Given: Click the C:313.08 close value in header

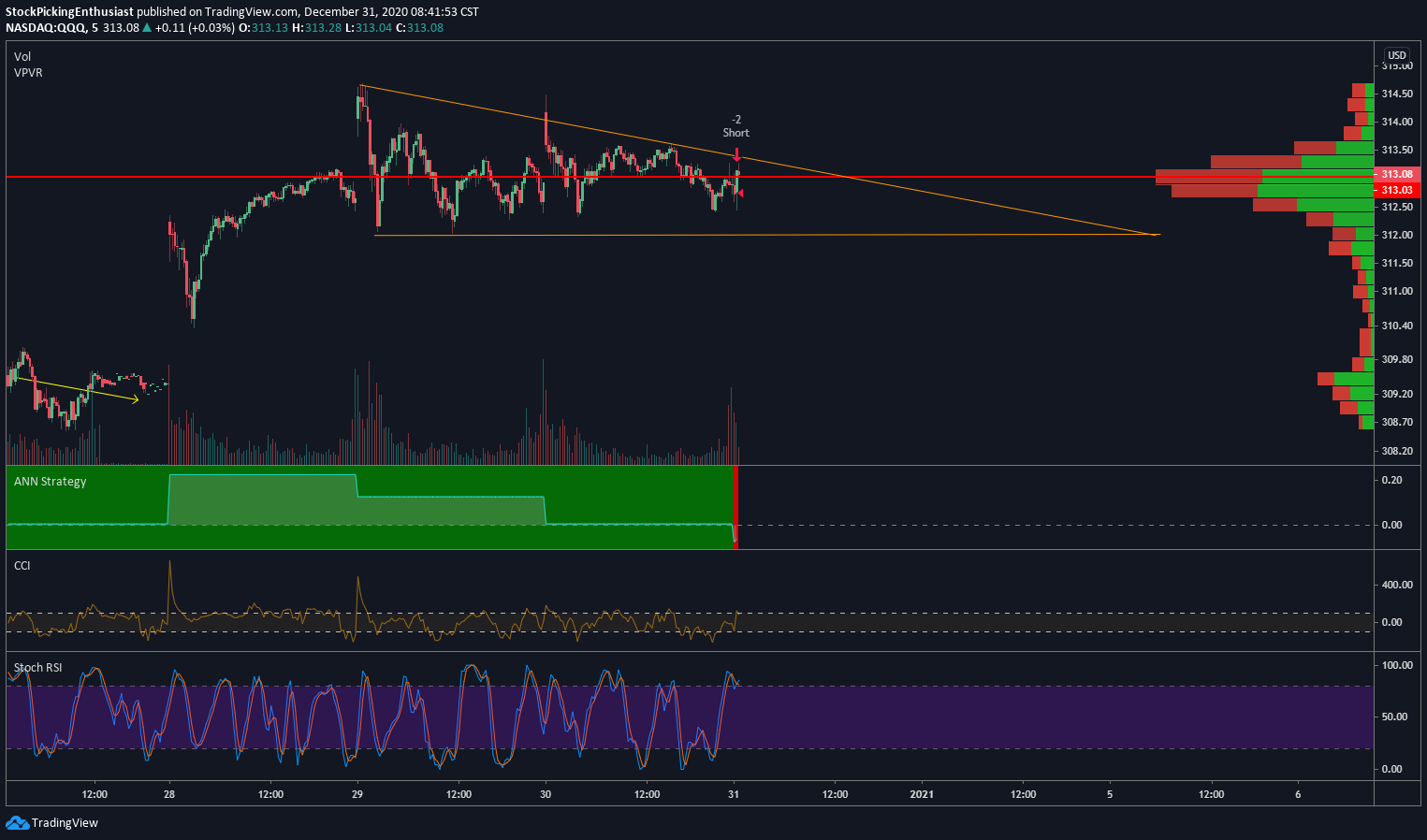Looking at the screenshot, I should click(x=419, y=27).
